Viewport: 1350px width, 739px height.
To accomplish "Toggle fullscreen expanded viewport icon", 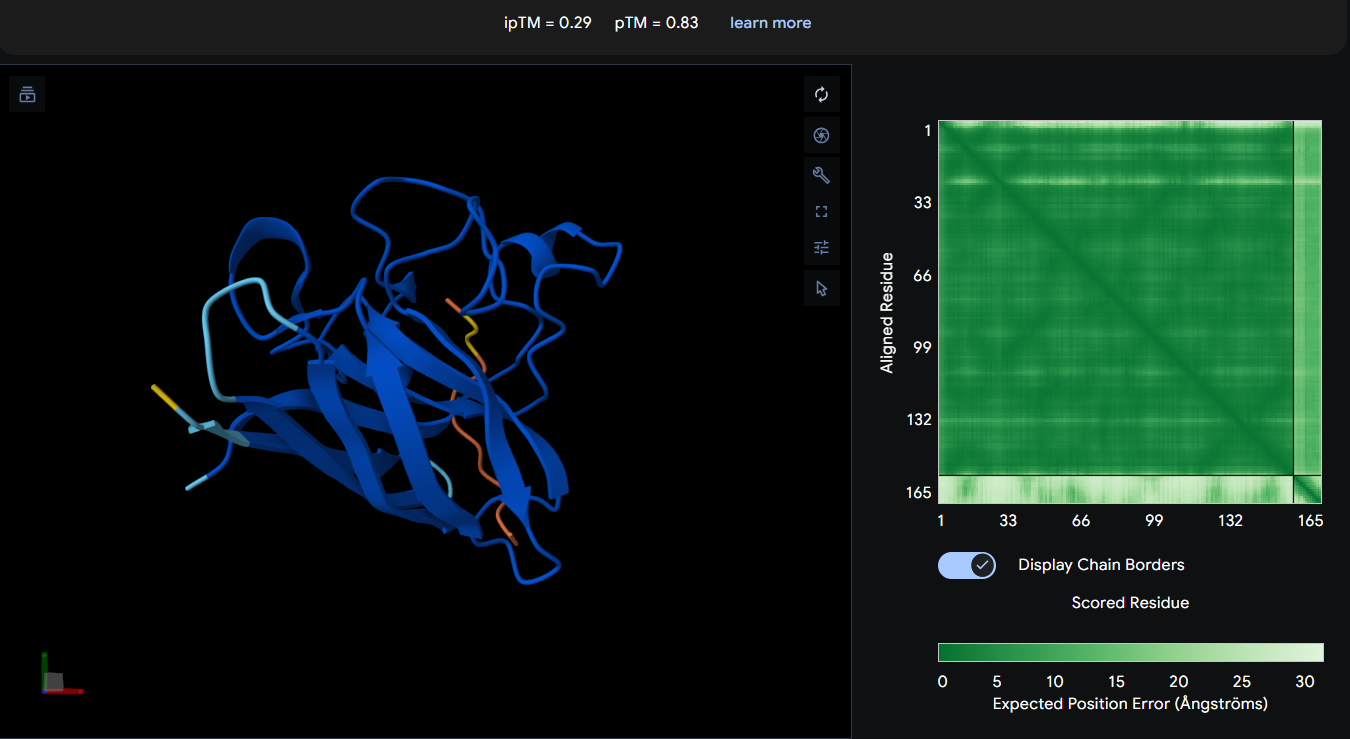I will 822,212.
